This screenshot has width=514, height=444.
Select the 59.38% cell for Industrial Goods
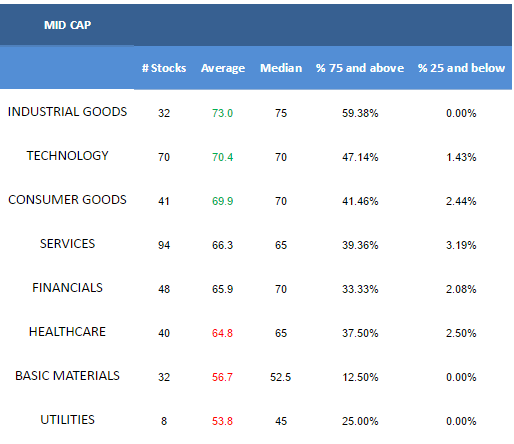pos(360,113)
